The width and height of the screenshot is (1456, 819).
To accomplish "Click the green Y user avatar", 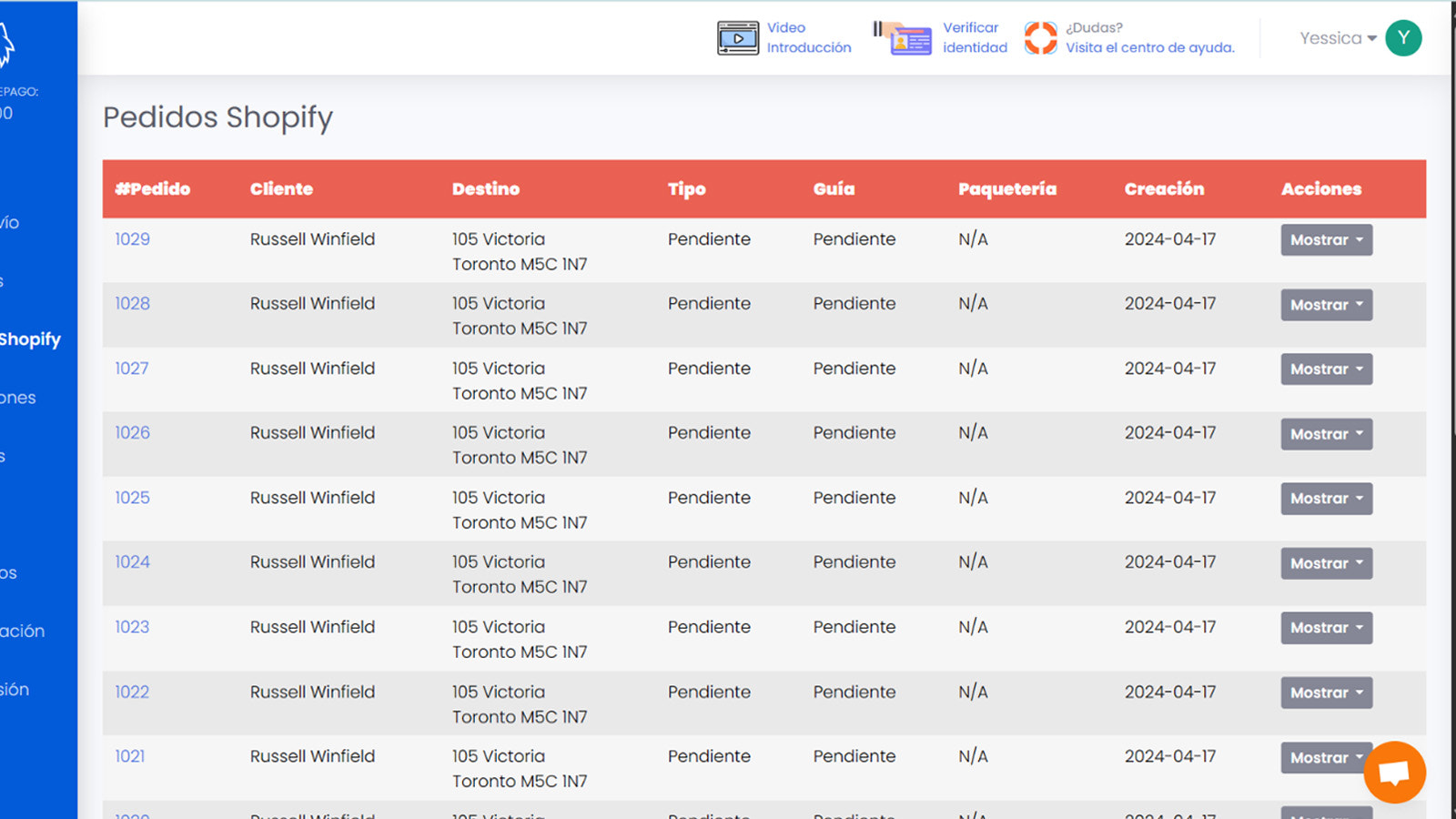I will (1403, 38).
